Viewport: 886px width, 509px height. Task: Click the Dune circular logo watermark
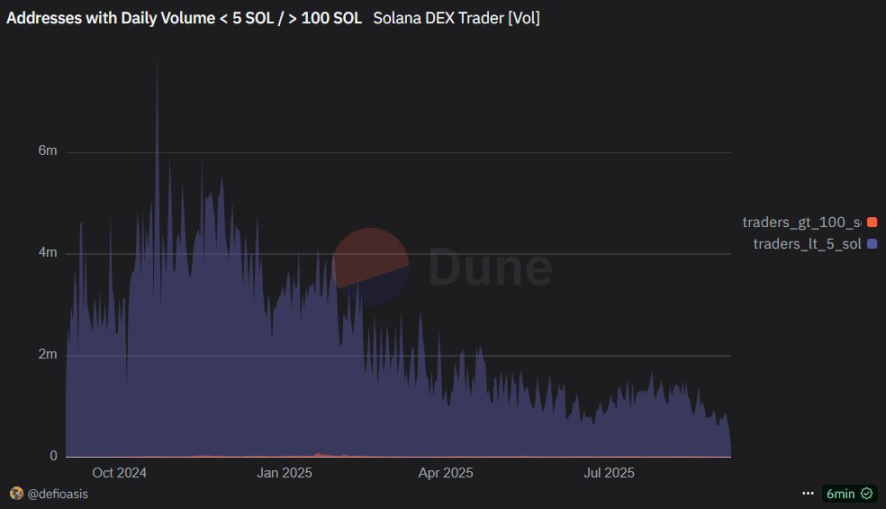point(371,266)
